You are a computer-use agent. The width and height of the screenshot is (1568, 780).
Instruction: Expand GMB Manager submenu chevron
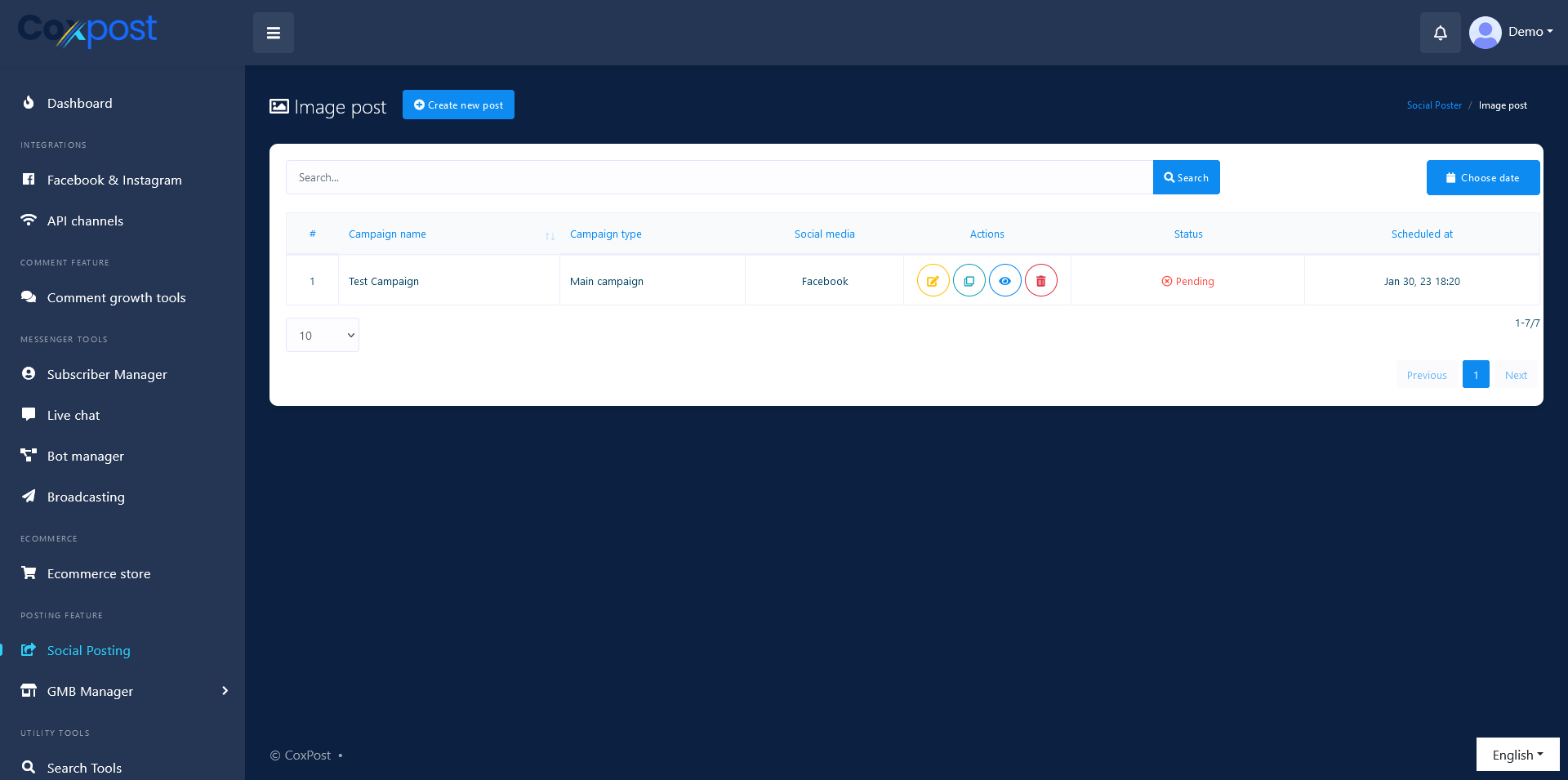point(225,691)
